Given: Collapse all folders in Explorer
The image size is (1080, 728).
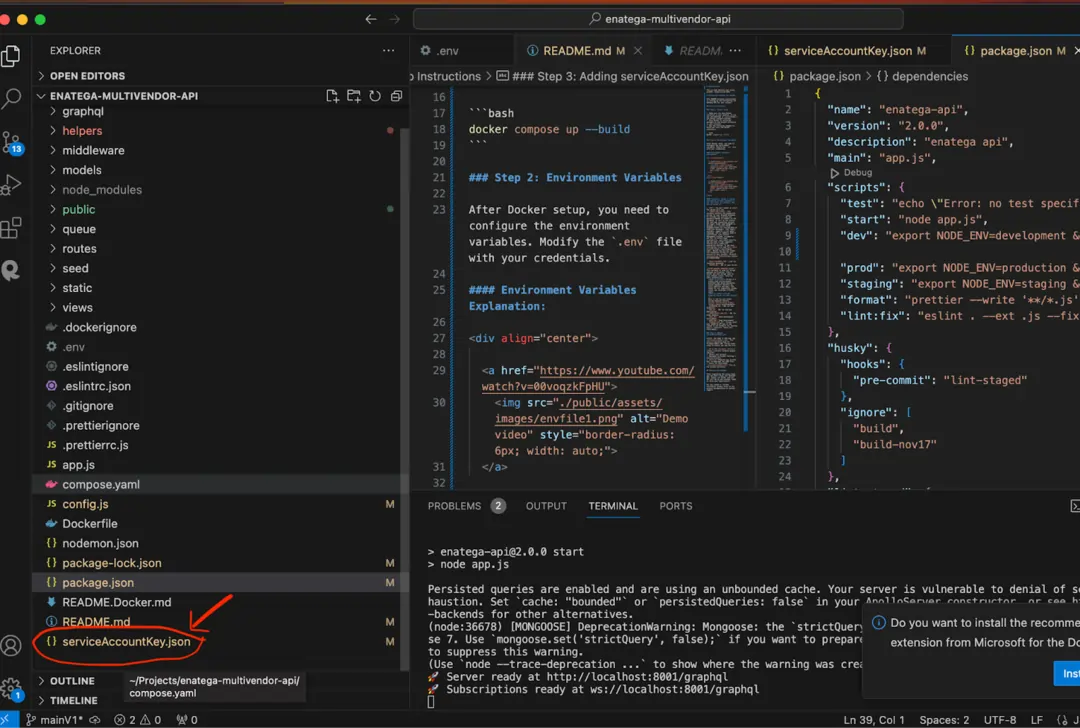Looking at the screenshot, I should click(396, 96).
